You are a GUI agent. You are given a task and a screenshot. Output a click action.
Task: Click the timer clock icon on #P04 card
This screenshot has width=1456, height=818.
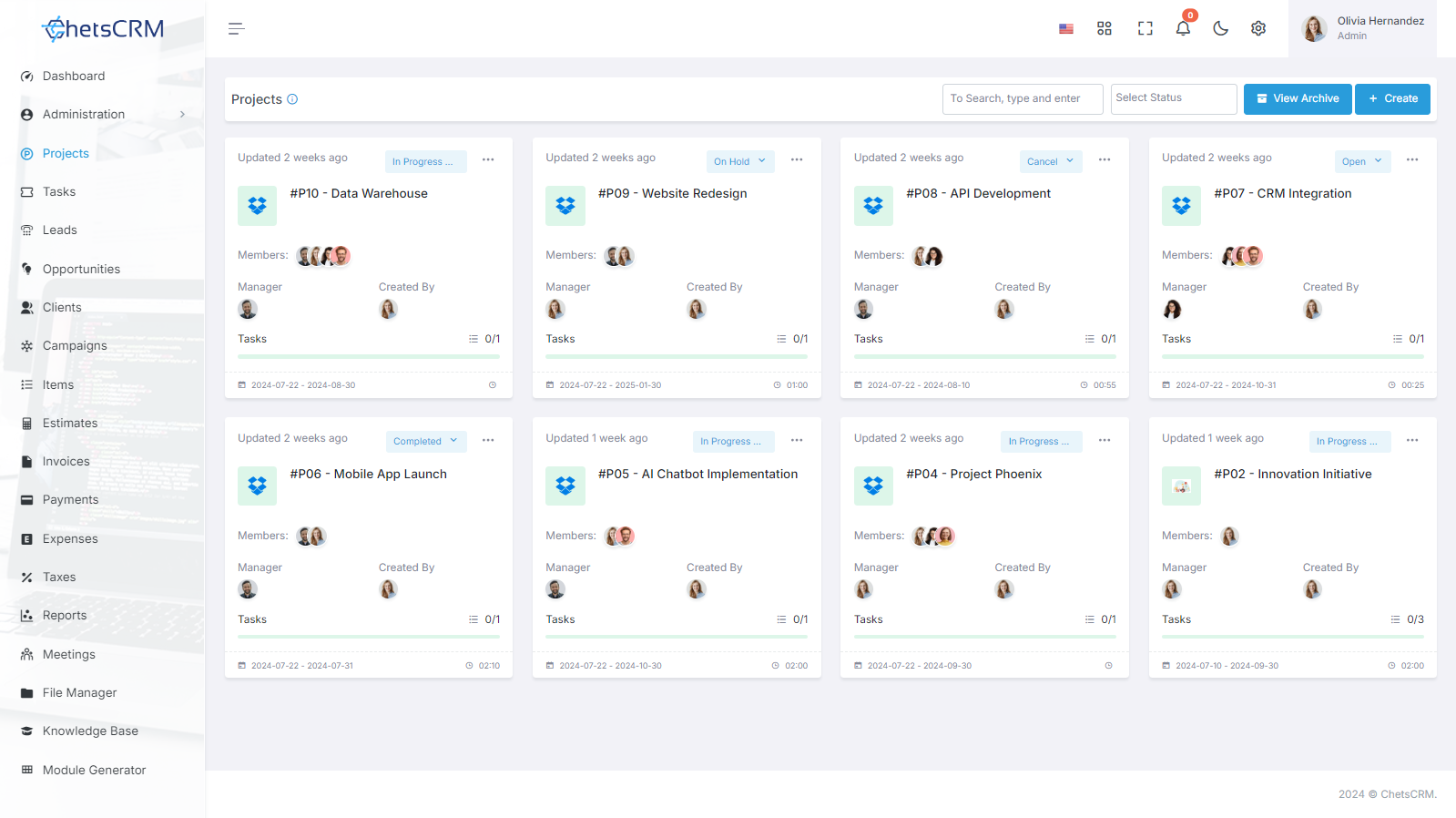1108,666
